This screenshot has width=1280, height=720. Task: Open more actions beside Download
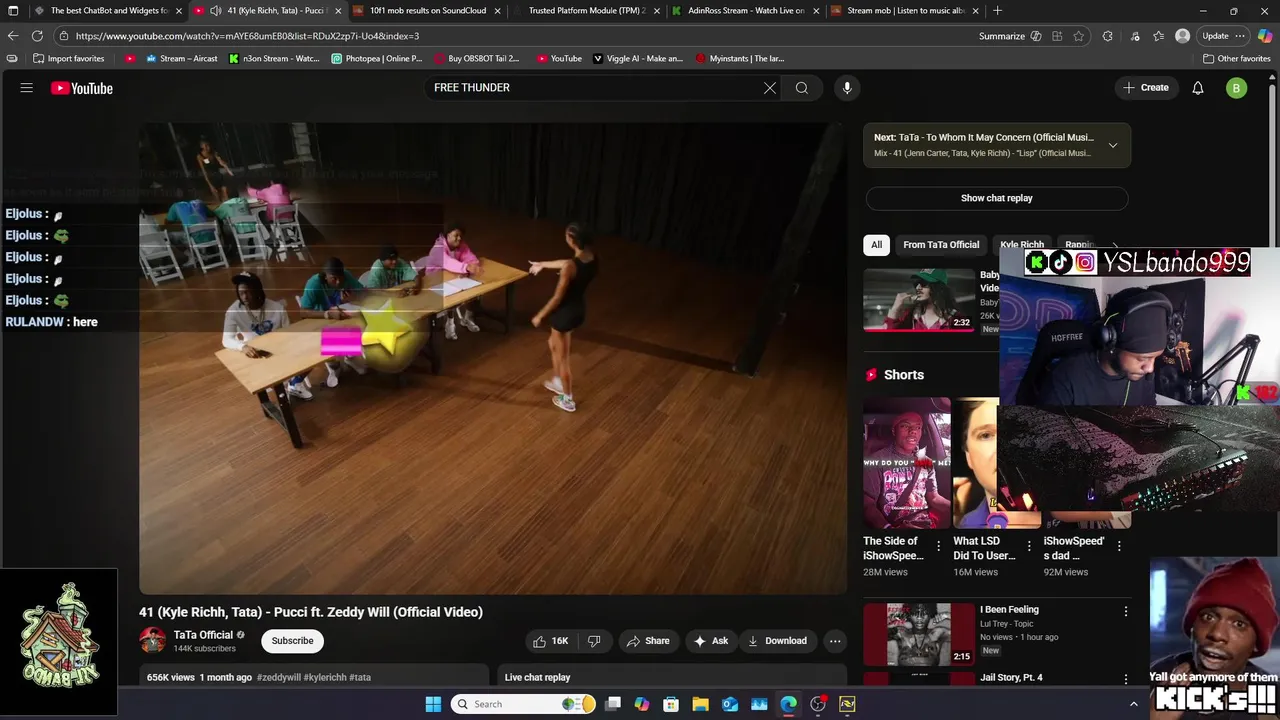pos(835,641)
